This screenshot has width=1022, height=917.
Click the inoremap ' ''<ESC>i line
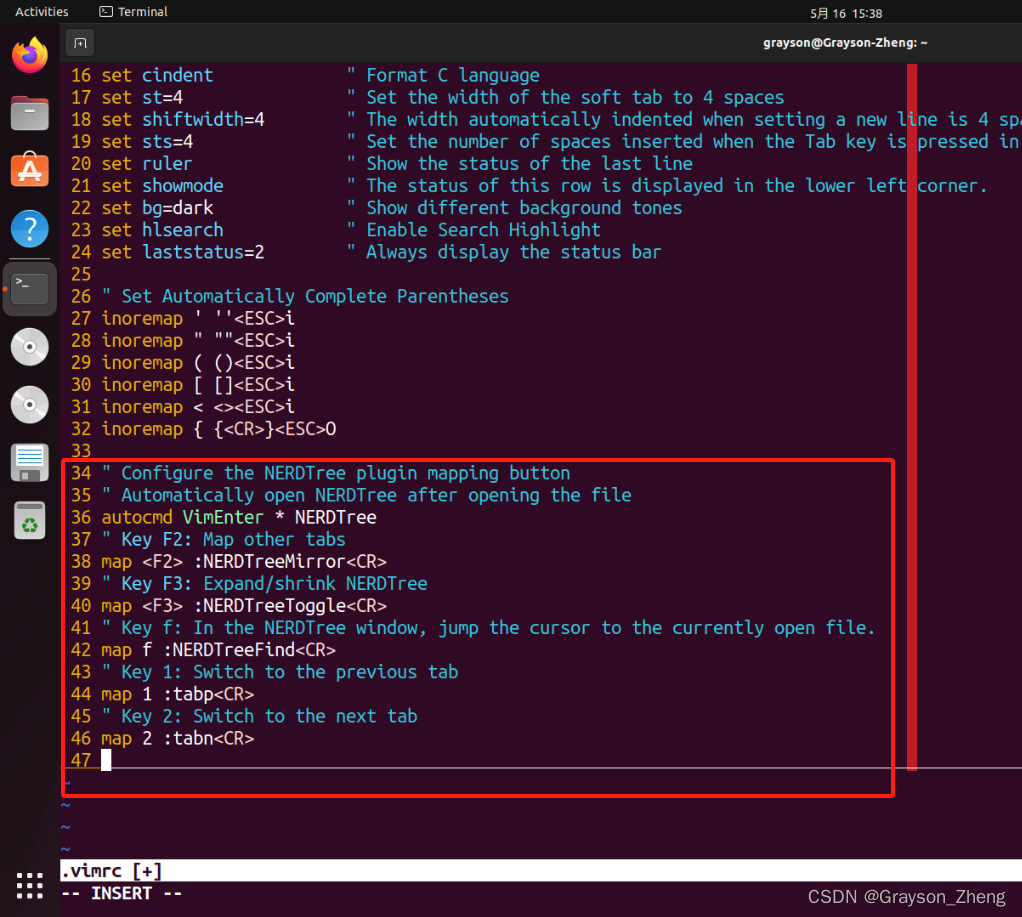[198, 319]
